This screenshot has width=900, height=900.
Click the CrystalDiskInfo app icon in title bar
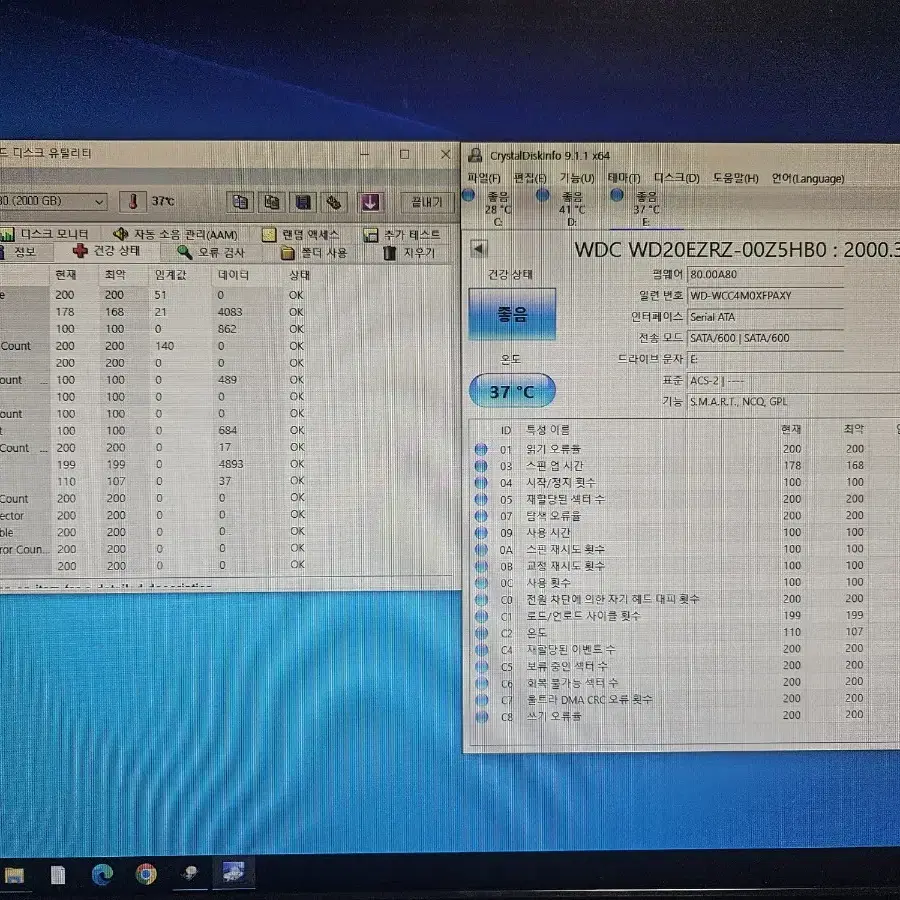click(x=475, y=155)
